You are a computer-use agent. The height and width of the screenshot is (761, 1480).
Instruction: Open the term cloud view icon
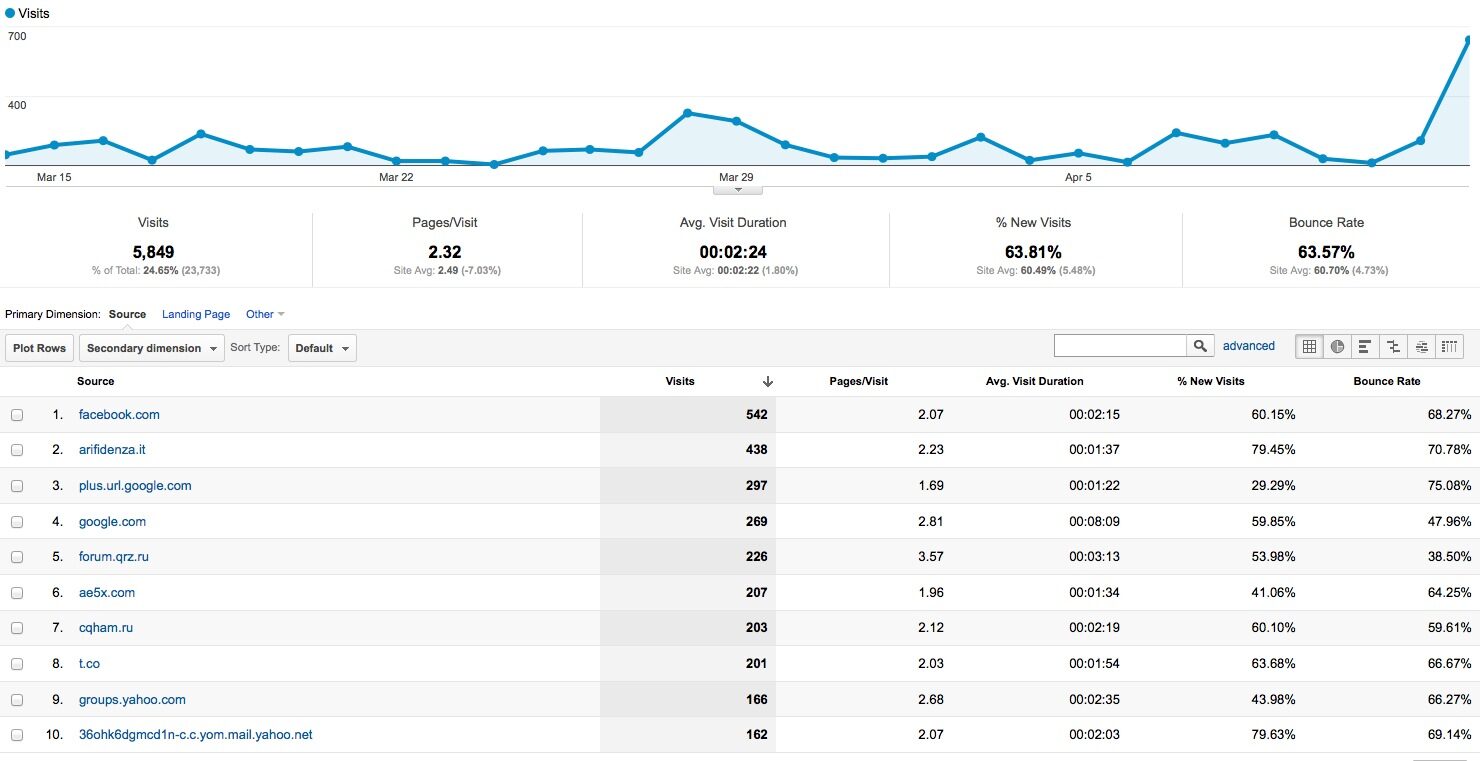click(1421, 347)
